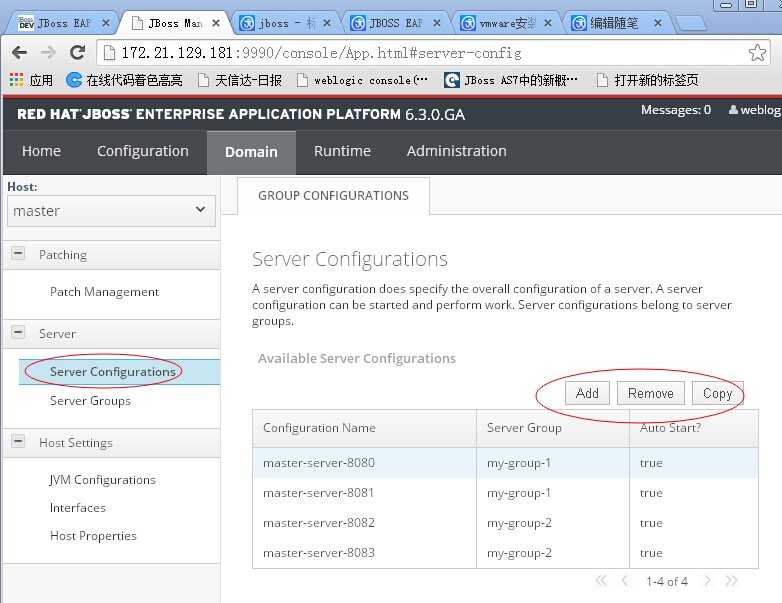
Task: Click my-group-1 in master-server-8081 row
Action: (x=519, y=493)
